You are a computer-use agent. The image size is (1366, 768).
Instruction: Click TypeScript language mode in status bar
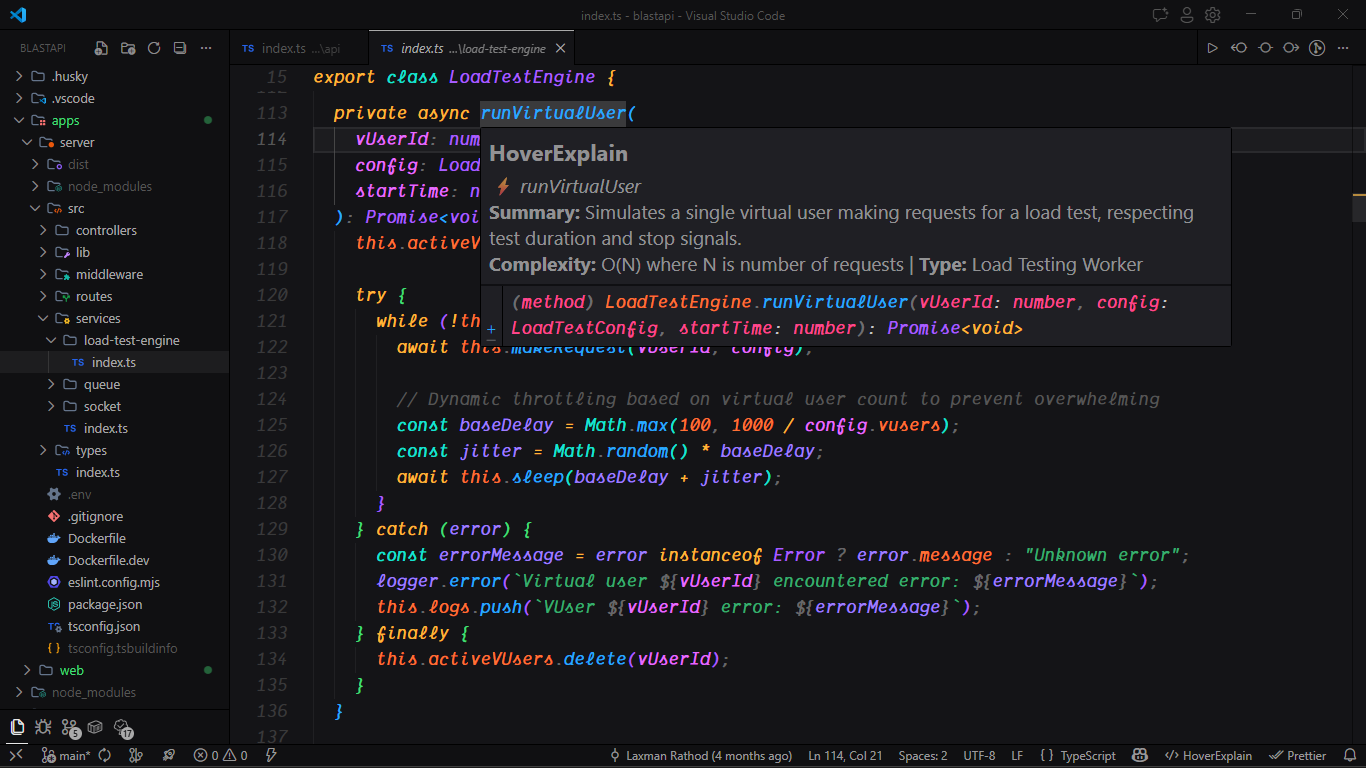(1078, 756)
